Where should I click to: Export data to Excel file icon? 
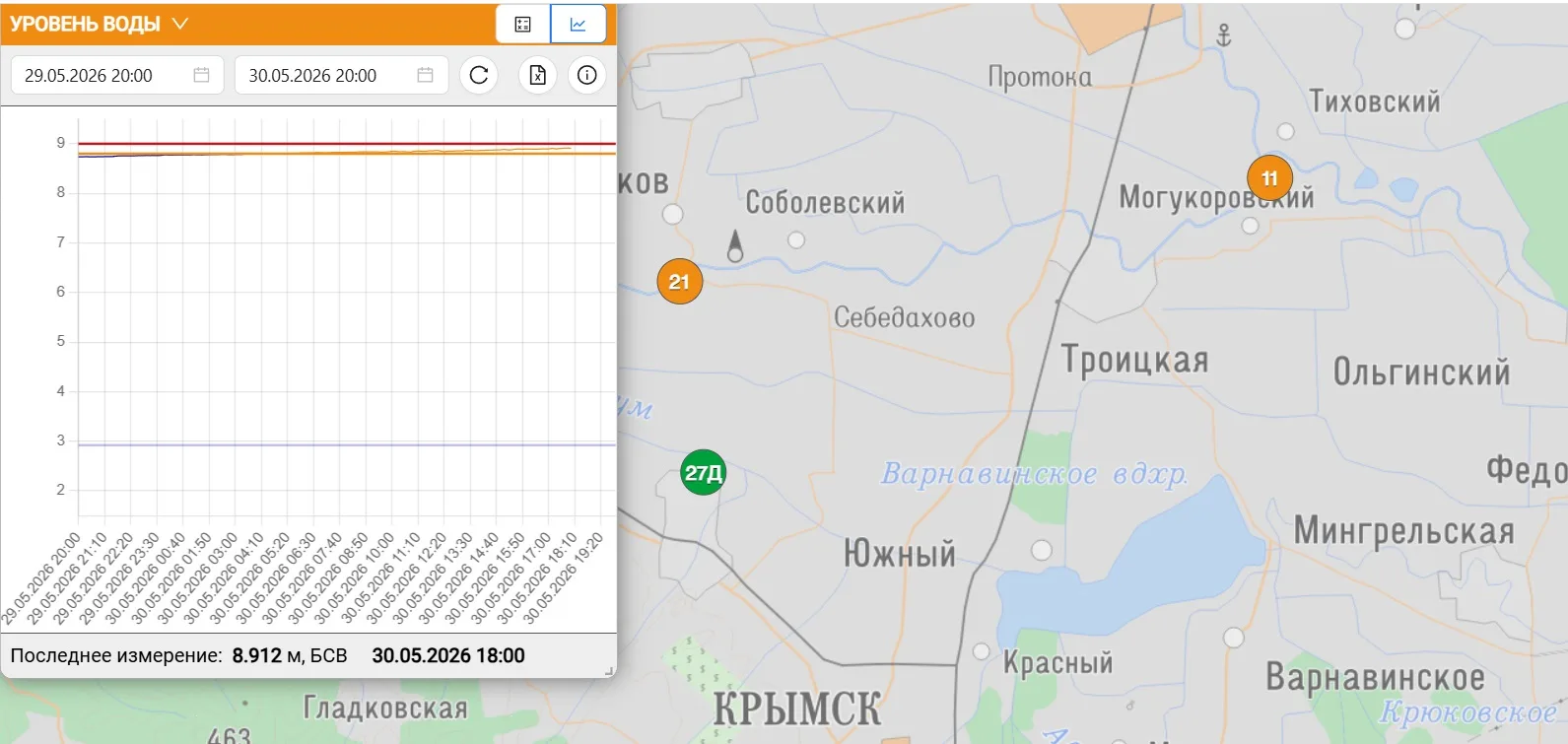point(537,75)
